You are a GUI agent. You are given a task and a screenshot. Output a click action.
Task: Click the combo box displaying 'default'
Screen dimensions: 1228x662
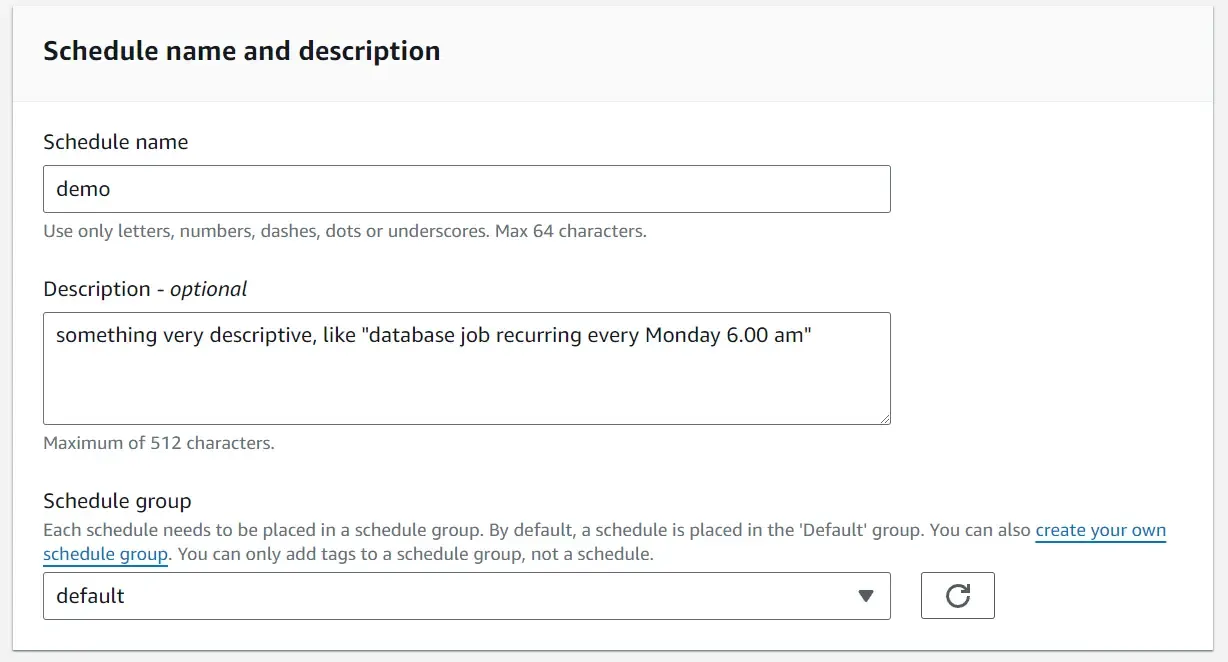pos(466,595)
